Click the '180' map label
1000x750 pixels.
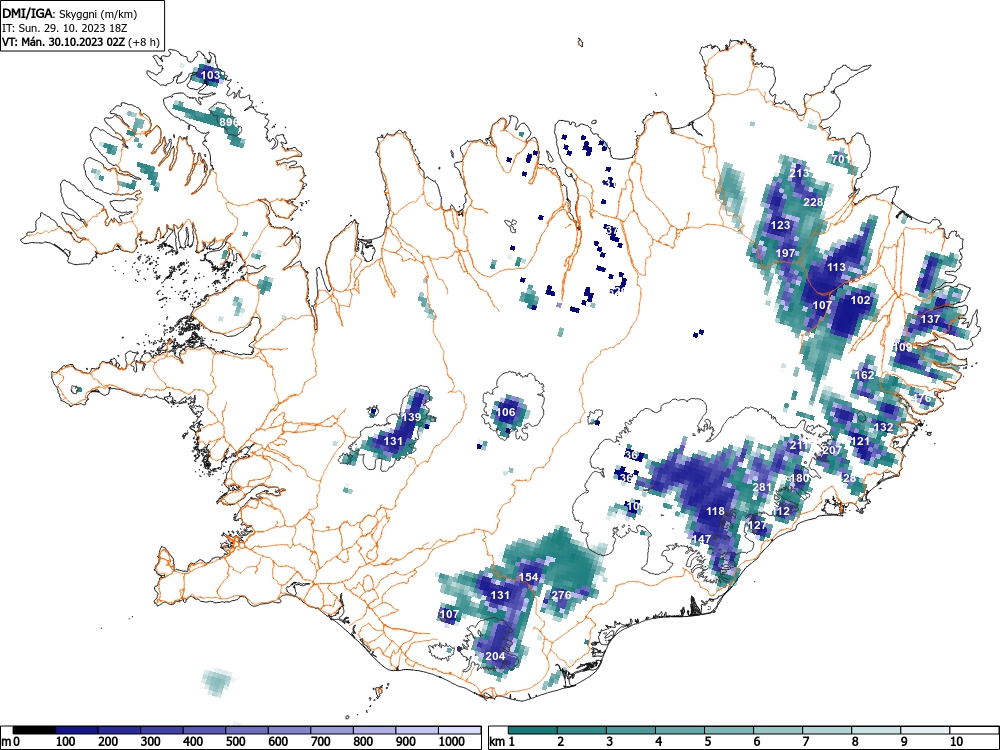(x=800, y=478)
